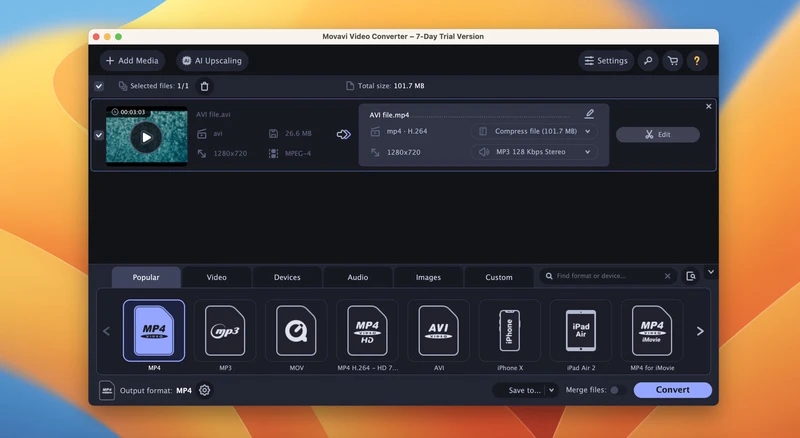Delete selected files with trash icon
The image size is (800, 438).
coord(205,86)
